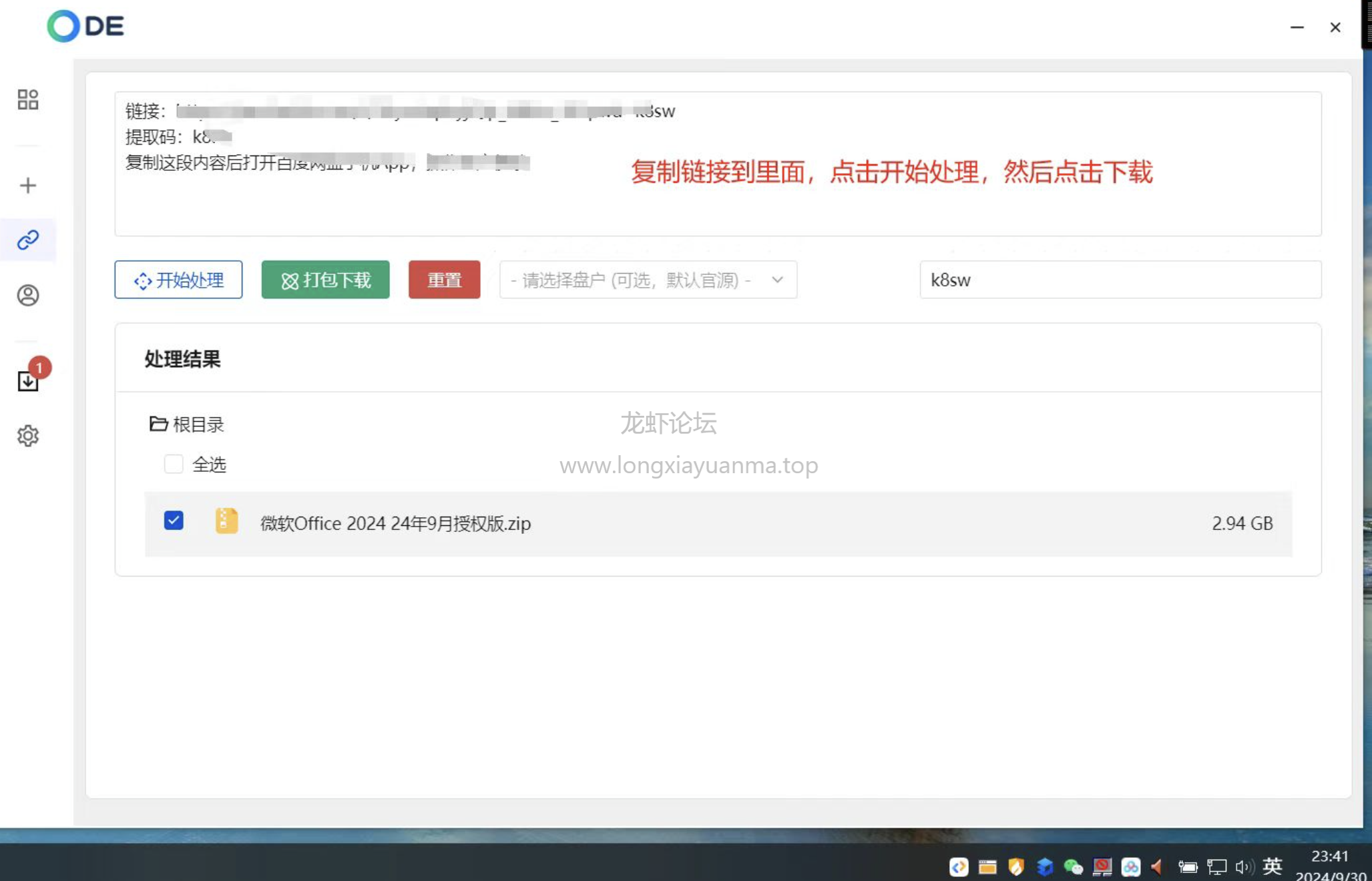The width and height of the screenshot is (1372, 881).
Task: Click the red 重置 reset button
Action: coord(444,280)
